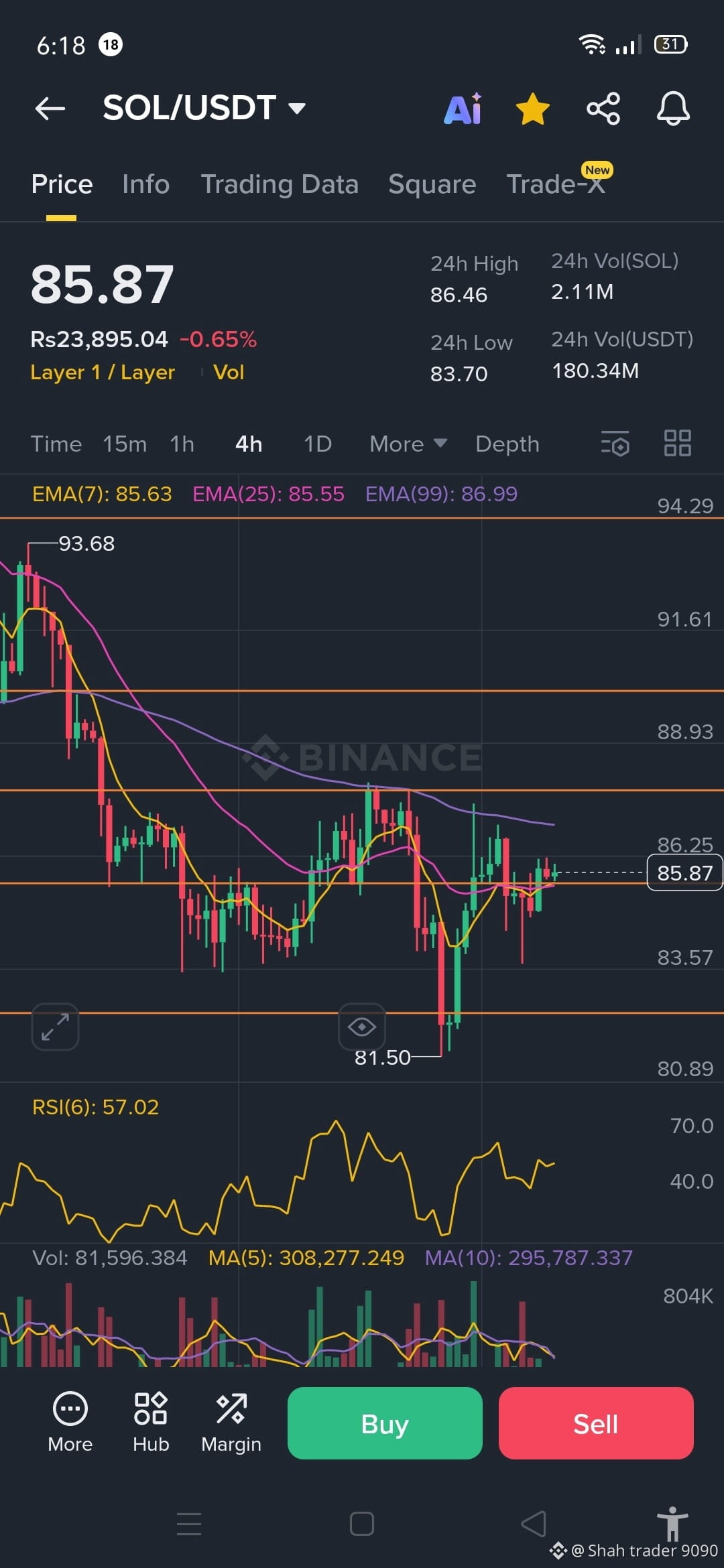
Task: Tap the green Buy button
Action: coord(385,1423)
